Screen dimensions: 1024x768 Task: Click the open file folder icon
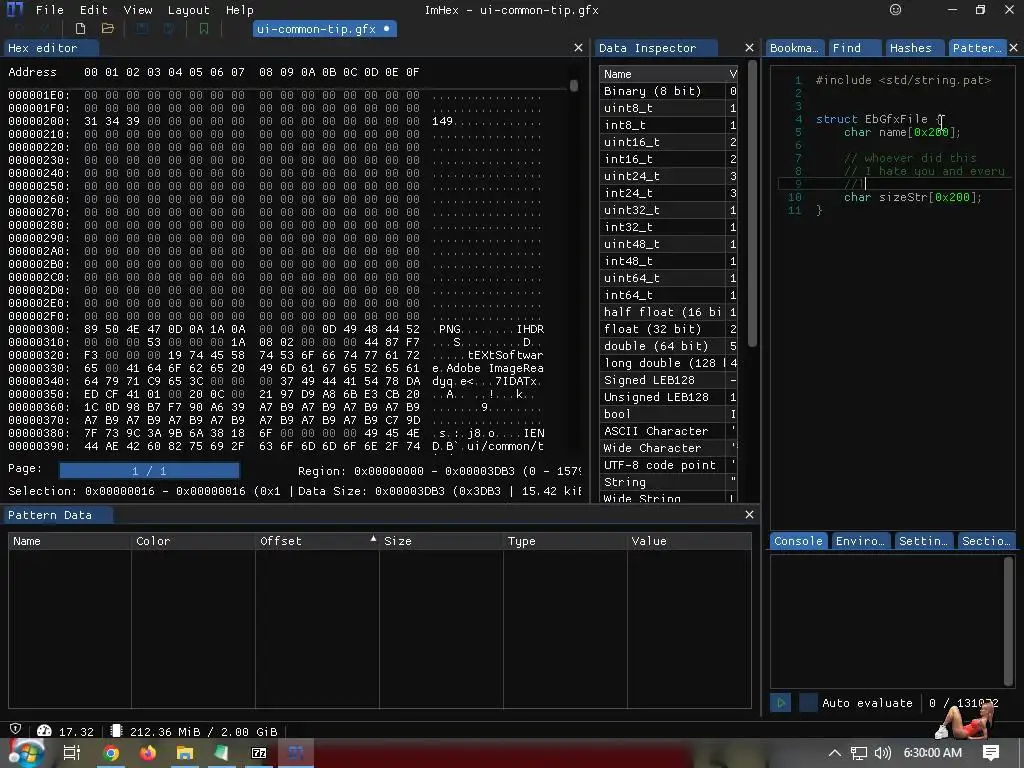pos(108,29)
